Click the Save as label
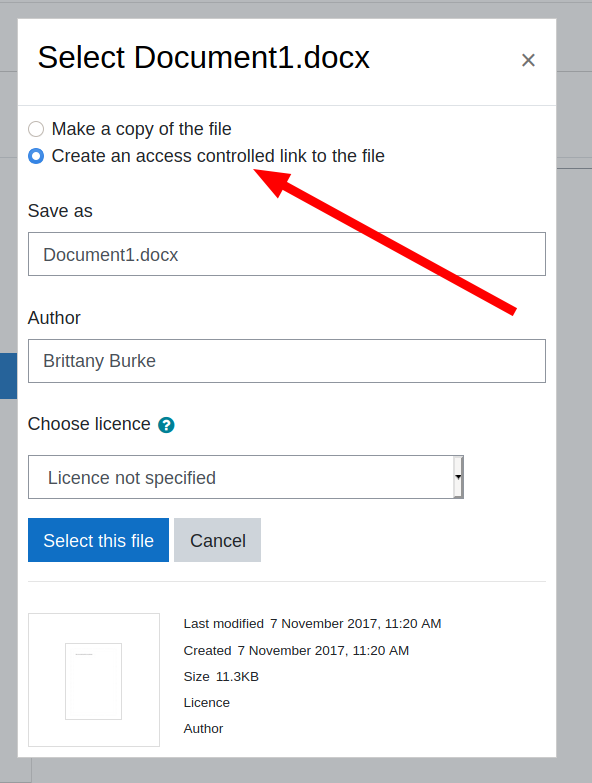 tap(60, 211)
